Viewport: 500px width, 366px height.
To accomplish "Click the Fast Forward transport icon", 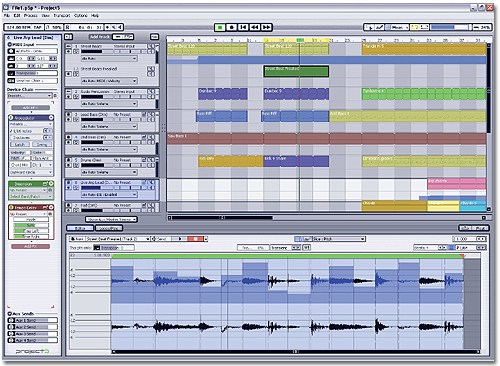I will 266,27.
